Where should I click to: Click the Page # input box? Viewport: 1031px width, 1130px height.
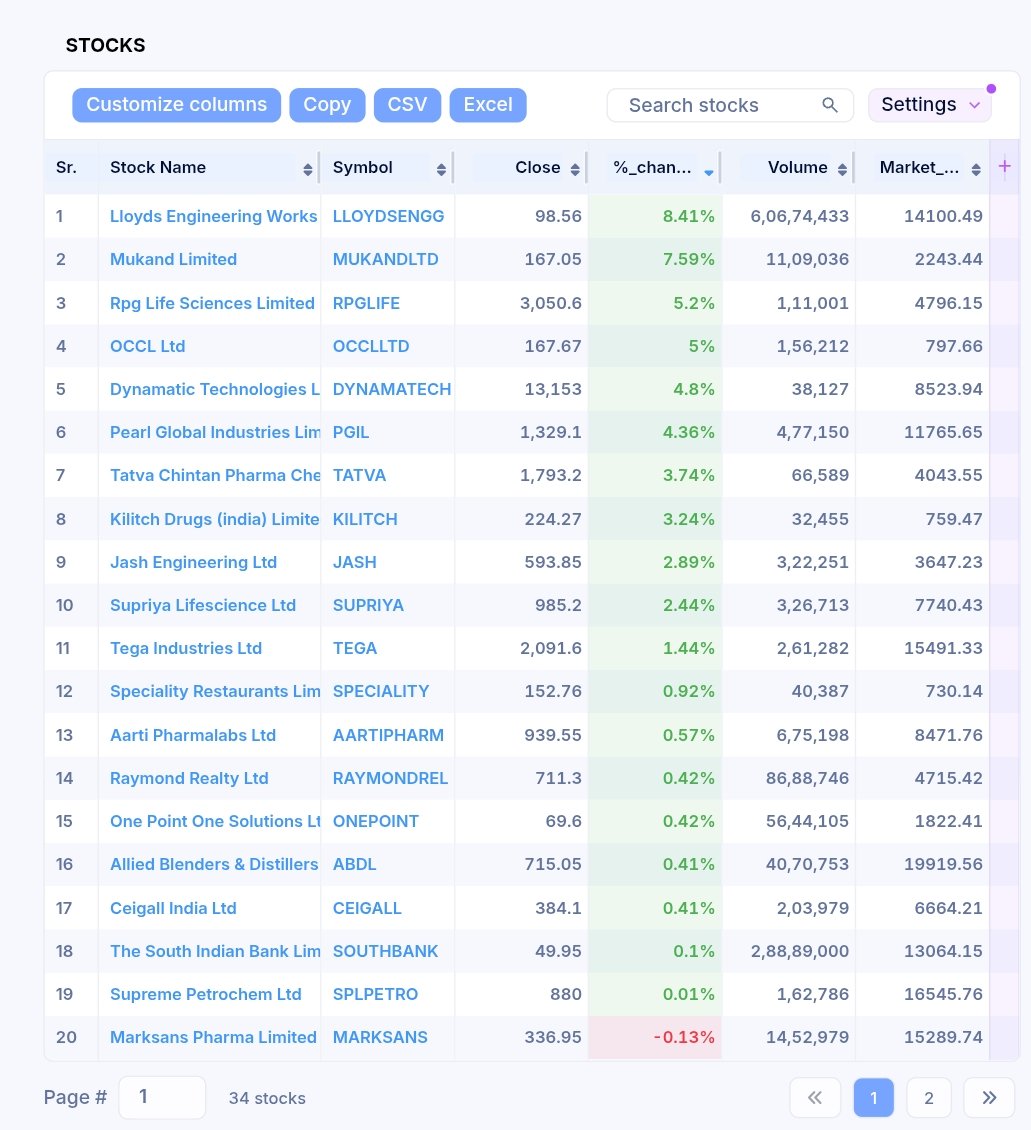(x=162, y=1098)
